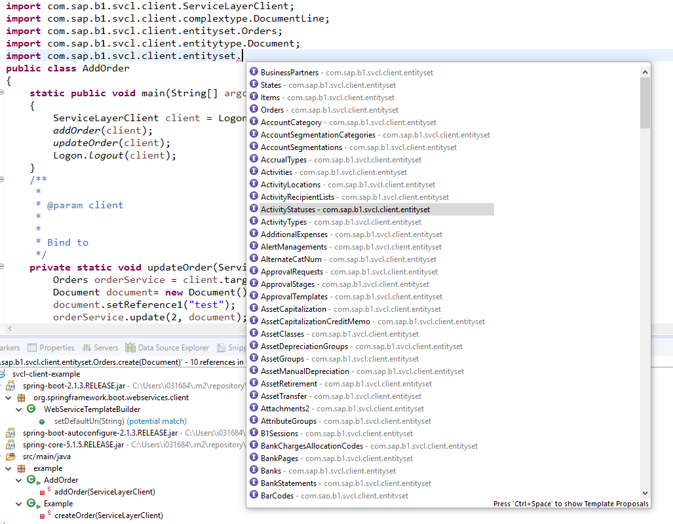Viewport: 673px width, 524px height.
Task: Click interface icon beside AssetCapitalization
Action: pyautogui.click(x=254, y=308)
